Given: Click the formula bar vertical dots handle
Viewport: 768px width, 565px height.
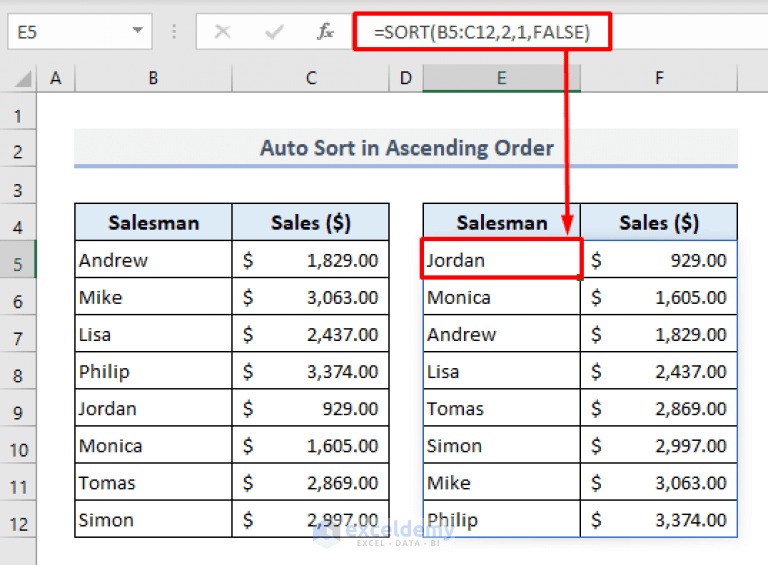Looking at the screenshot, I should click(x=174, y=32).
